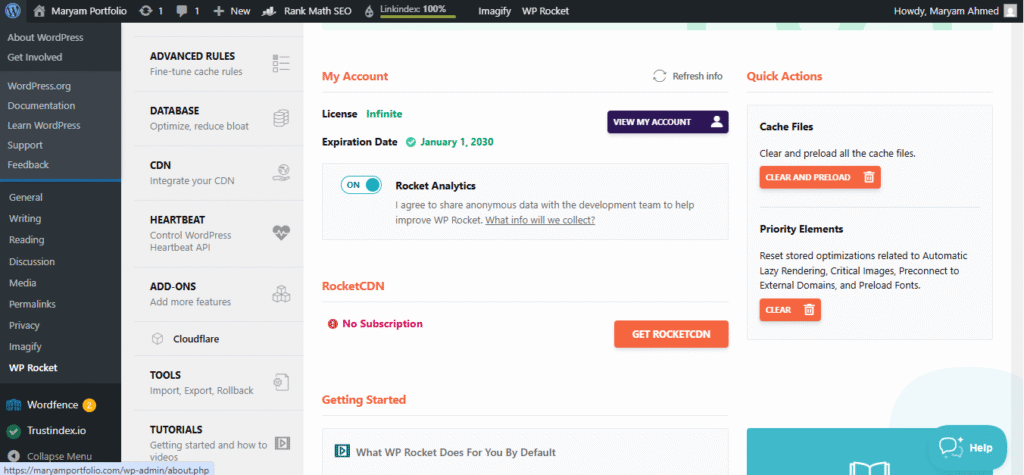This screenshot has height=475, width=1024.
Task: Open the Help chat button
Action: (967, 448)
